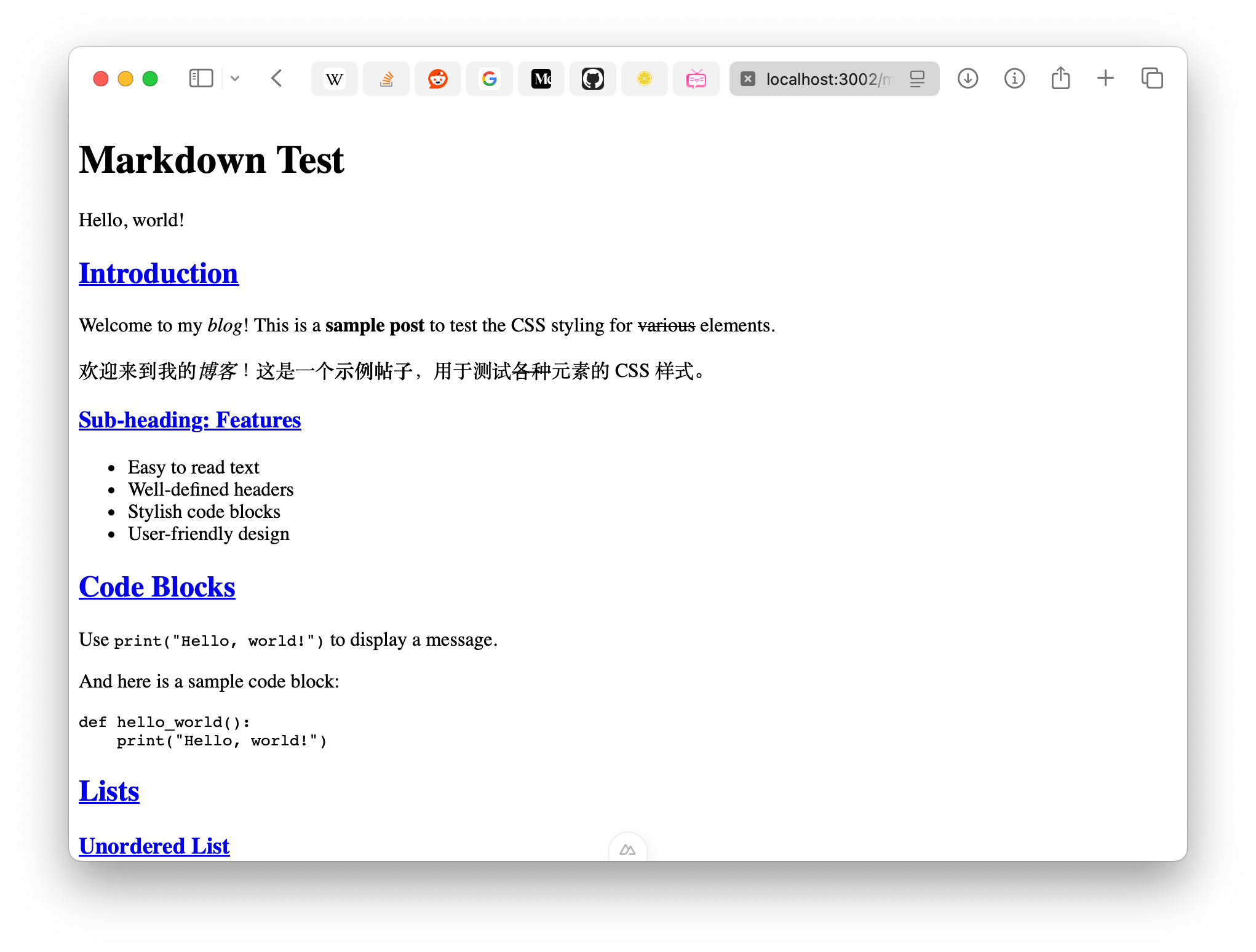1256x952 pixels.
Task: Click the "User-friendly design" list item
Action: [x=209, y=534]
